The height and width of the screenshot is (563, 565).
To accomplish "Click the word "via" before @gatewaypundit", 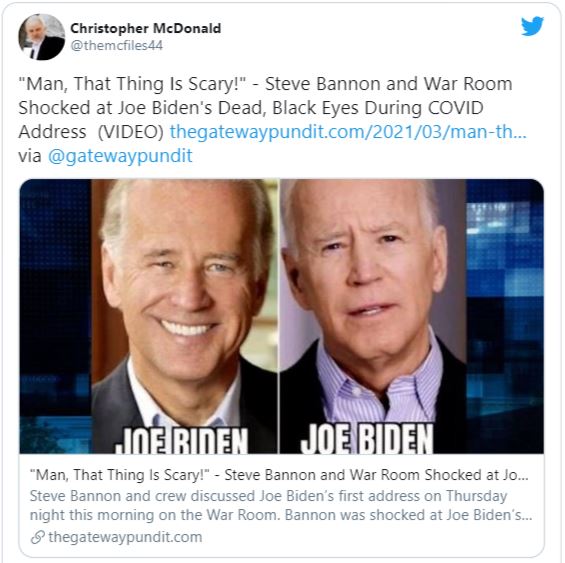I will tap(30, 156).
